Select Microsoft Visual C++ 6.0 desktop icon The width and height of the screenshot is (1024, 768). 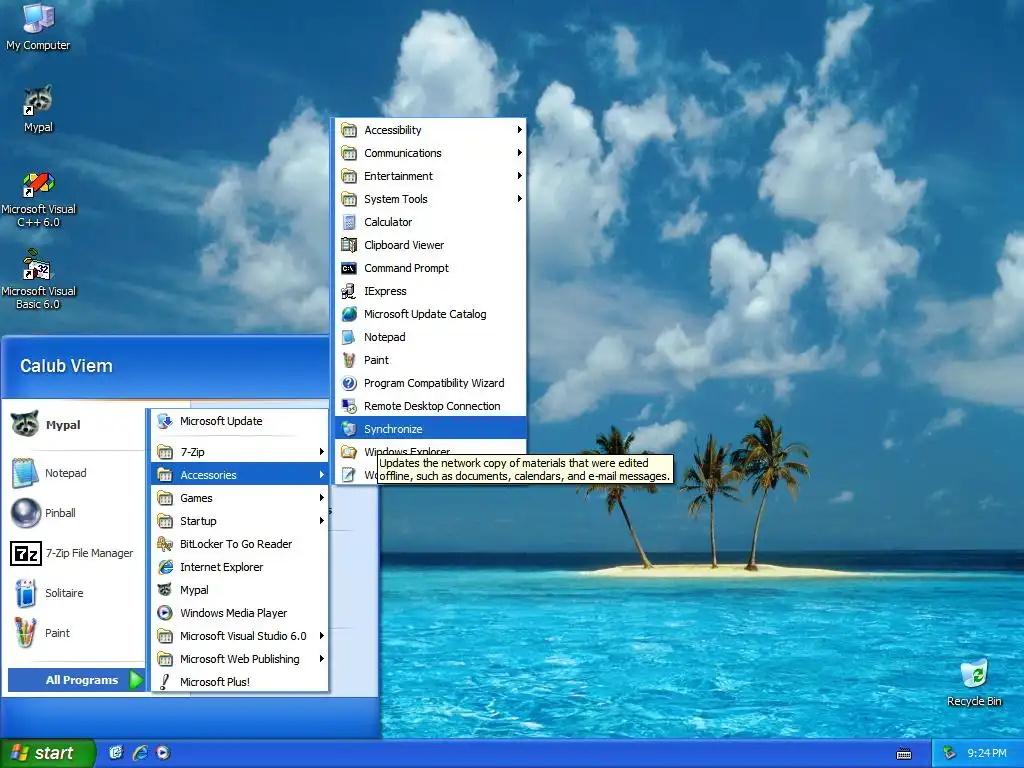point(38,199)
